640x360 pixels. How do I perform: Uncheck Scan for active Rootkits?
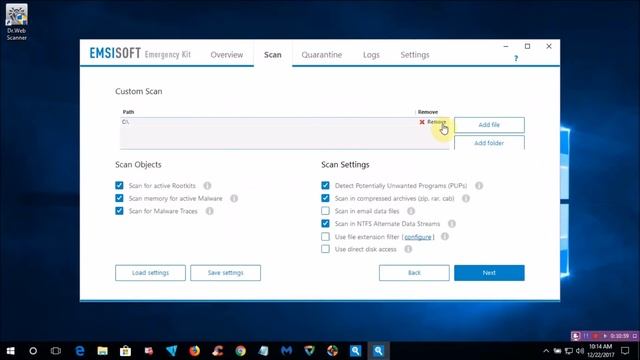119,186
